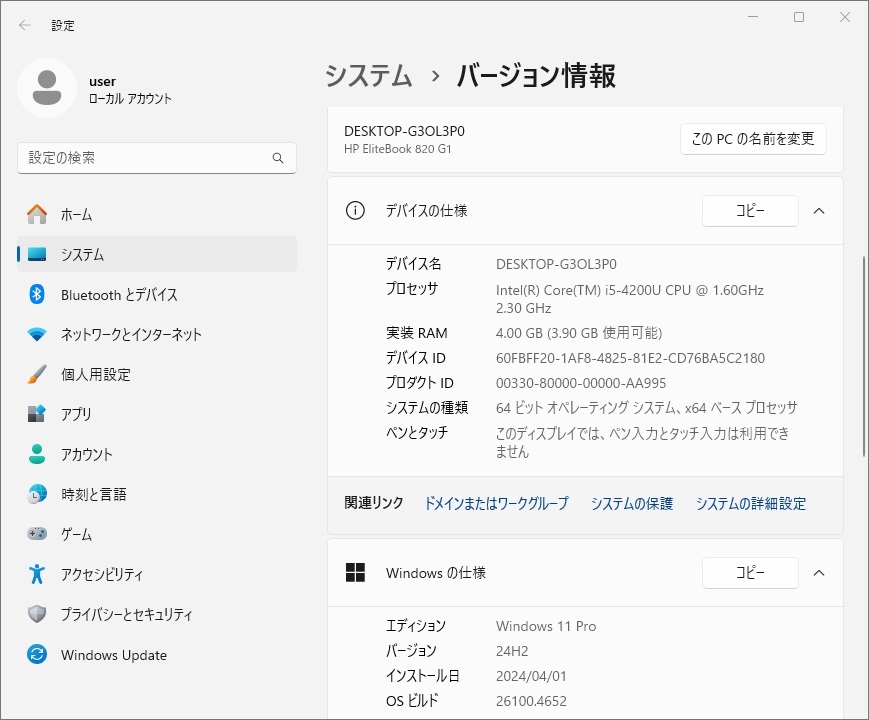The width and height of the screenshot is (869, 720).
Task: Minimize the 設定 window
Action: 753,17
